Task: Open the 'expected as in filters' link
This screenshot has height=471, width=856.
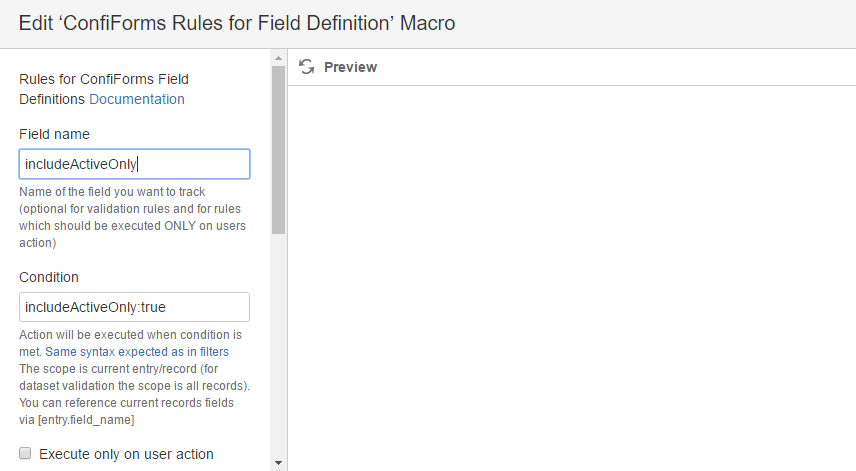Action: (173, 352)
